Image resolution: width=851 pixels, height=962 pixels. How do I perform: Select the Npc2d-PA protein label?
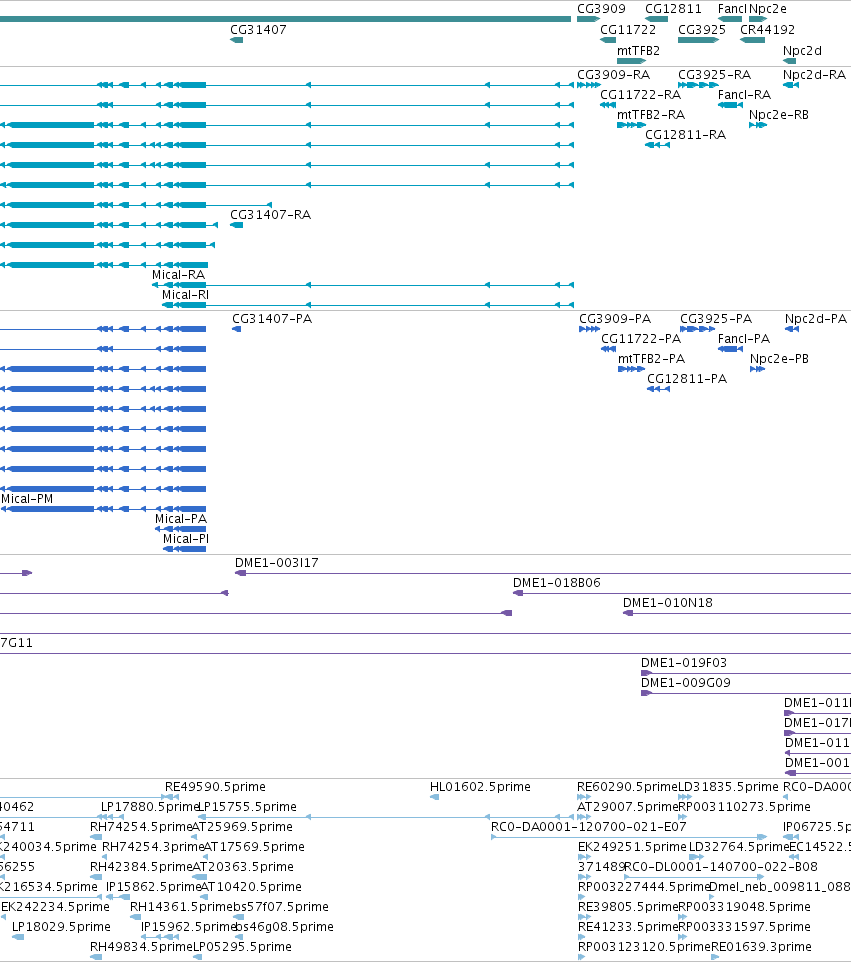click(x=815, y=319)
